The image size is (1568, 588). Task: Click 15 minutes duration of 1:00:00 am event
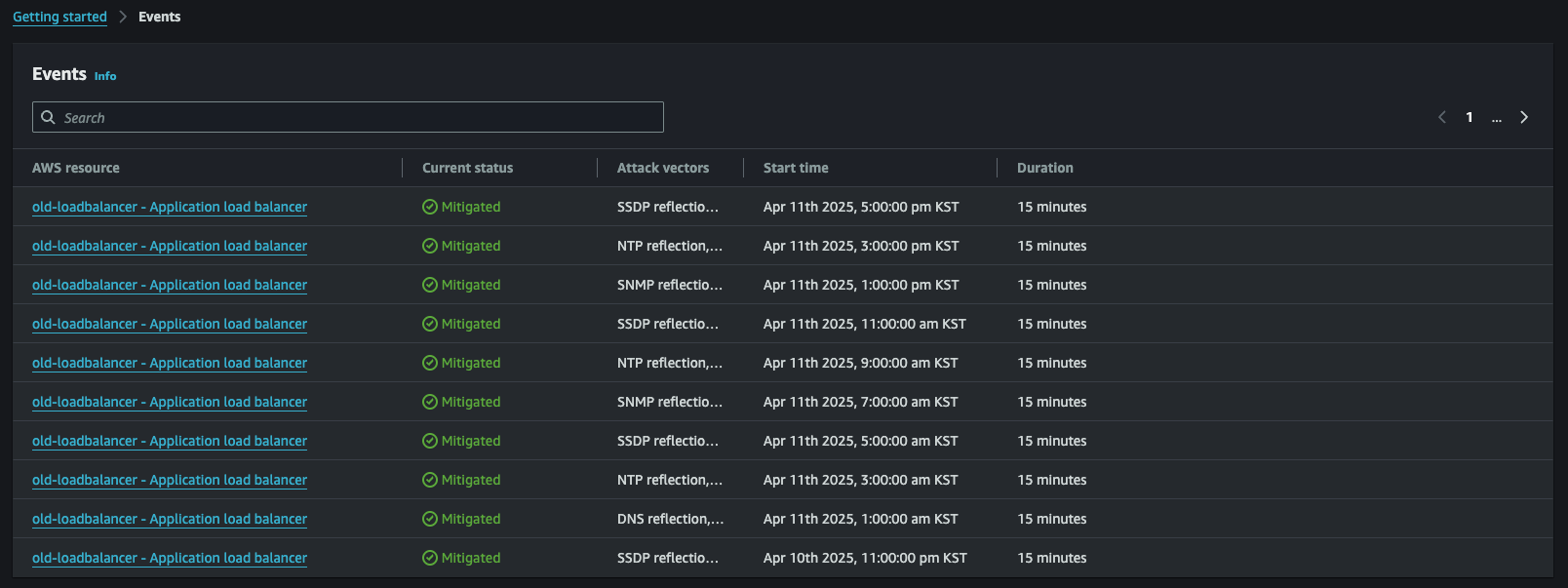pyautogui.click(x=1052, y=519)
